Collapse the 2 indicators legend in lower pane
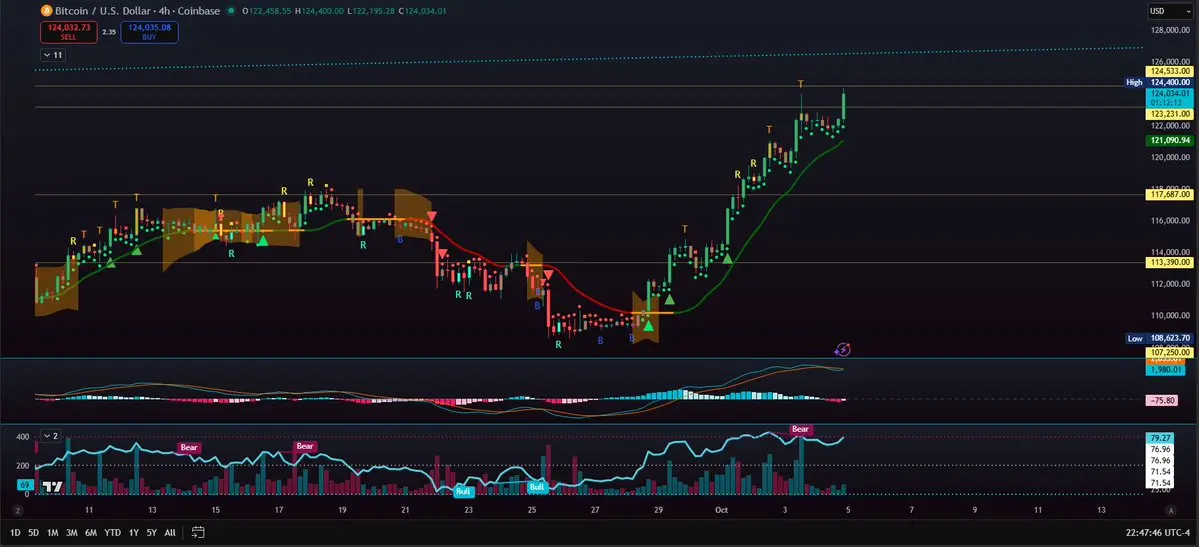 [51, 436]
